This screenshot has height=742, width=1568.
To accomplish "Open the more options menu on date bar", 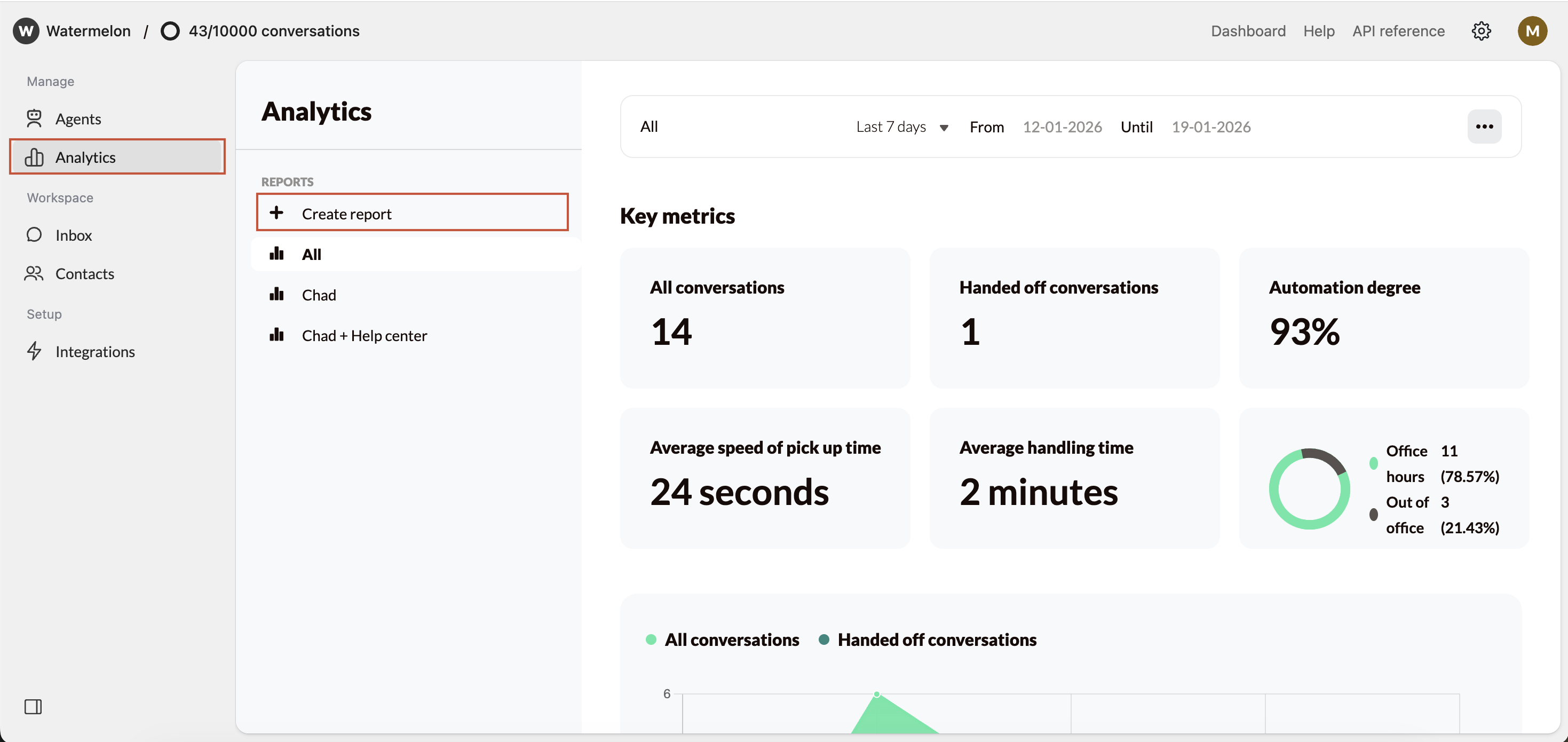I will [x=1485, y=127].
